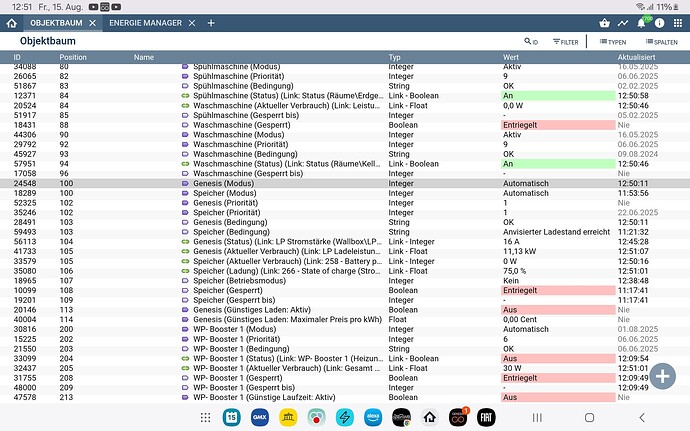Screen dimensions: 690x431
Task: Click the 75,0 % charge value
Action: 514,271
